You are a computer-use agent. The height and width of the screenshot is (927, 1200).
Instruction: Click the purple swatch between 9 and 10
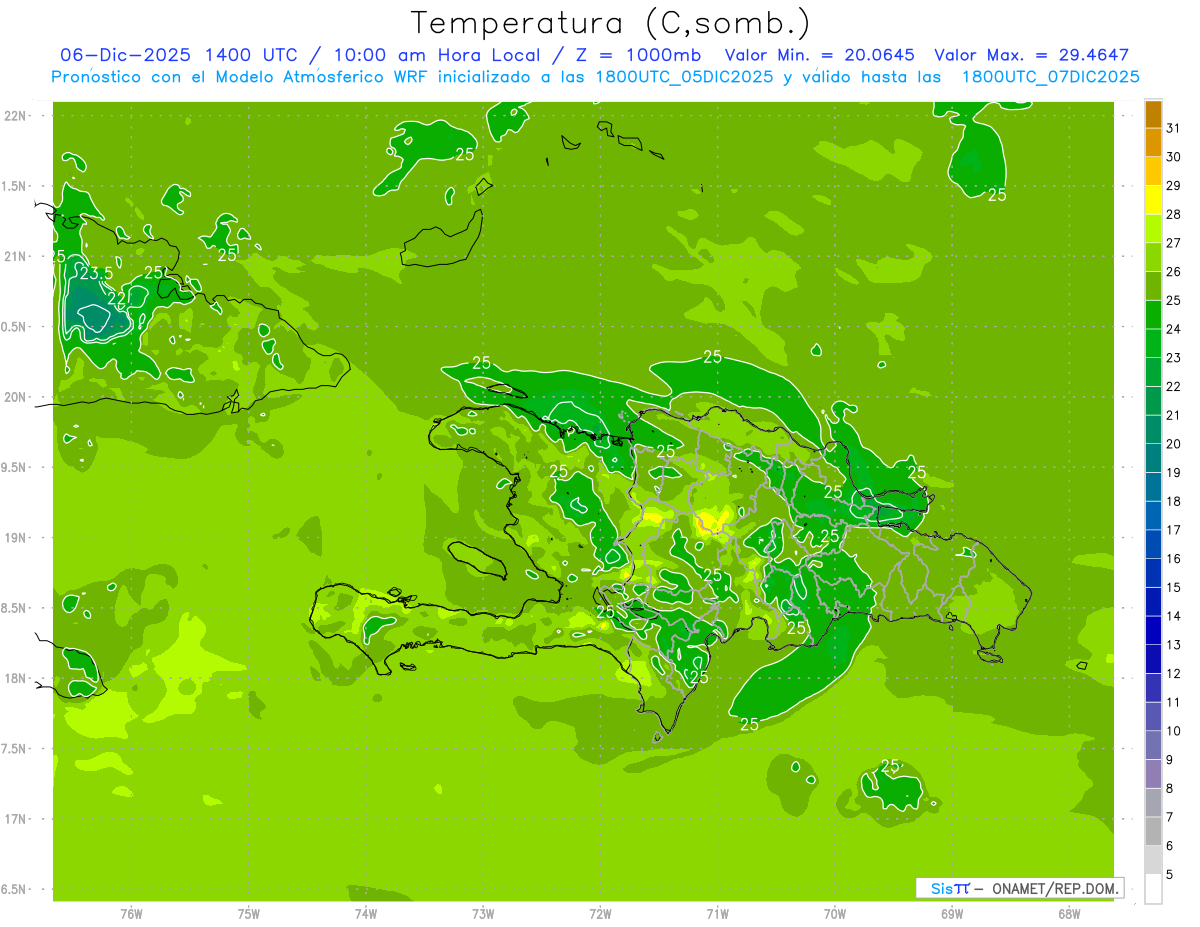pyautogui.click(x=1153, y=745)
